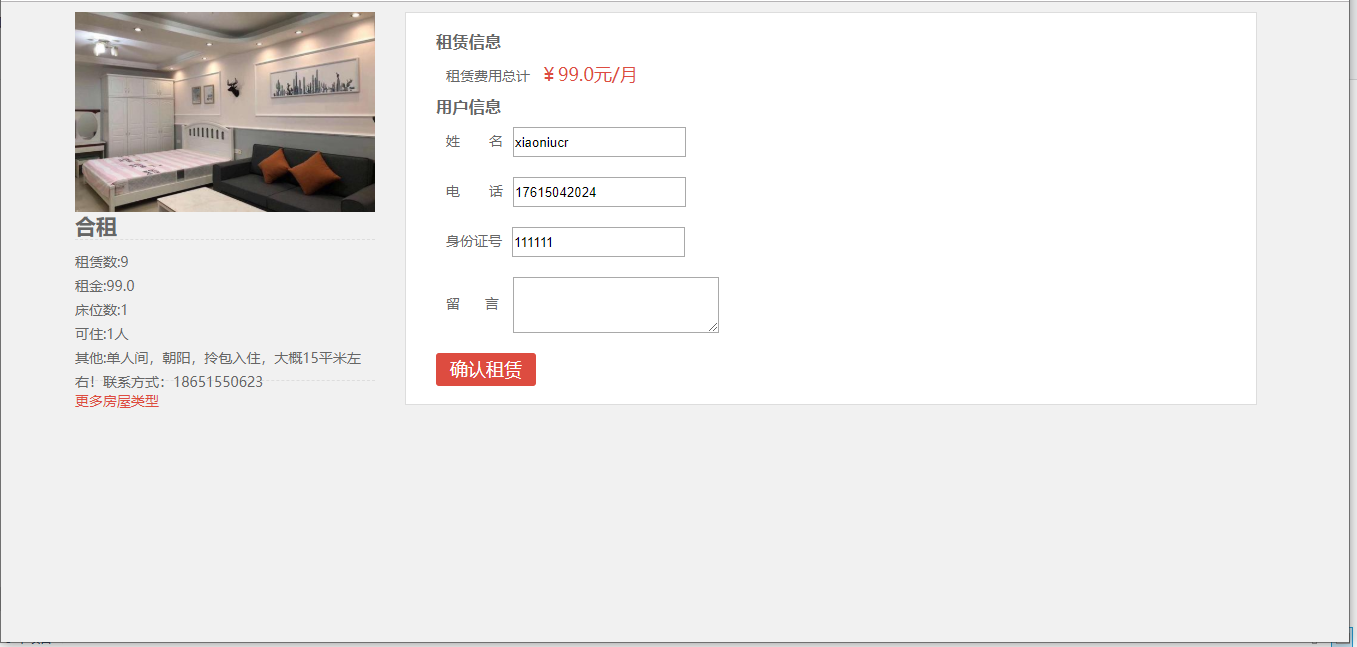The width and height of the screenshot is (1357, 647).
Task: Click the 租金:99.0 detail line
Action: (x=105, y=286)
